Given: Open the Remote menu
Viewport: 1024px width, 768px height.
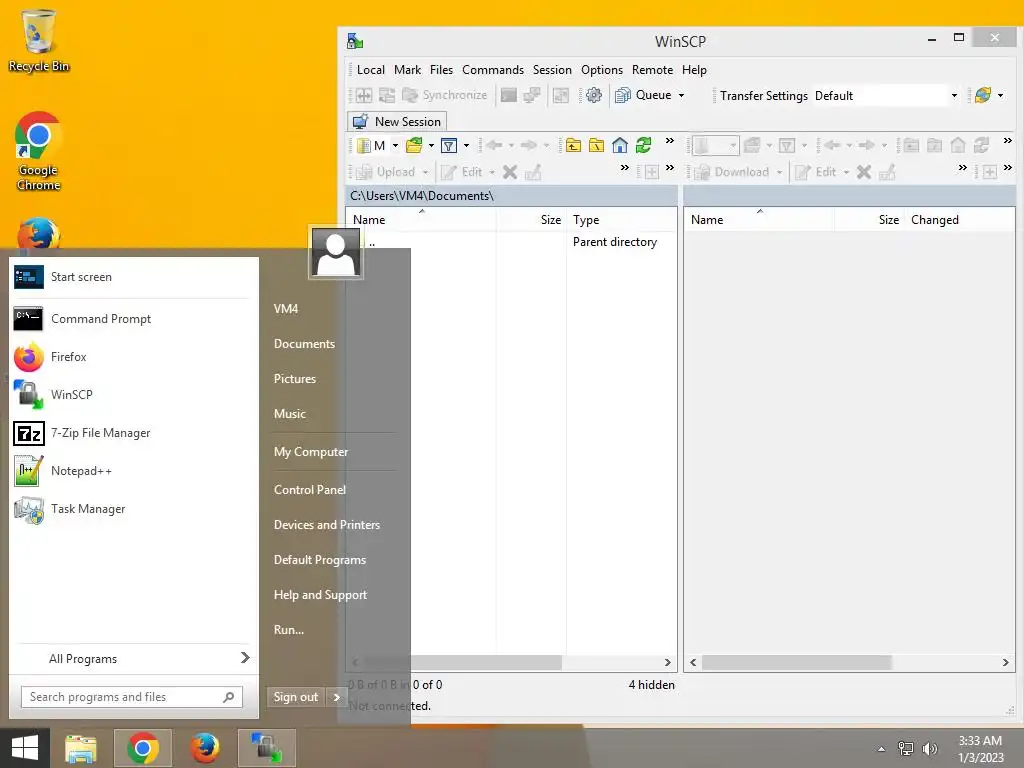Looking at the screenshot, I should tap(652, 70).
